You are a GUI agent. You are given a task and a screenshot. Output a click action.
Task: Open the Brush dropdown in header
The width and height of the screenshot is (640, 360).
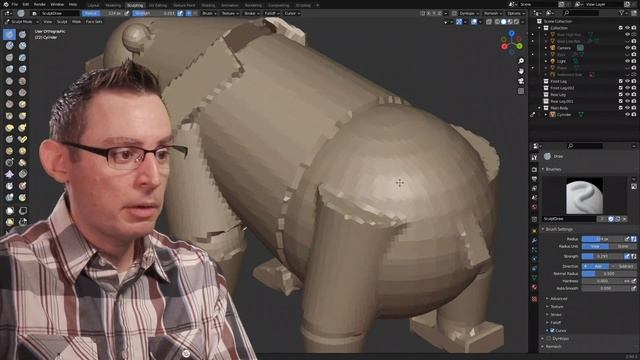click(x=209, y=13)
